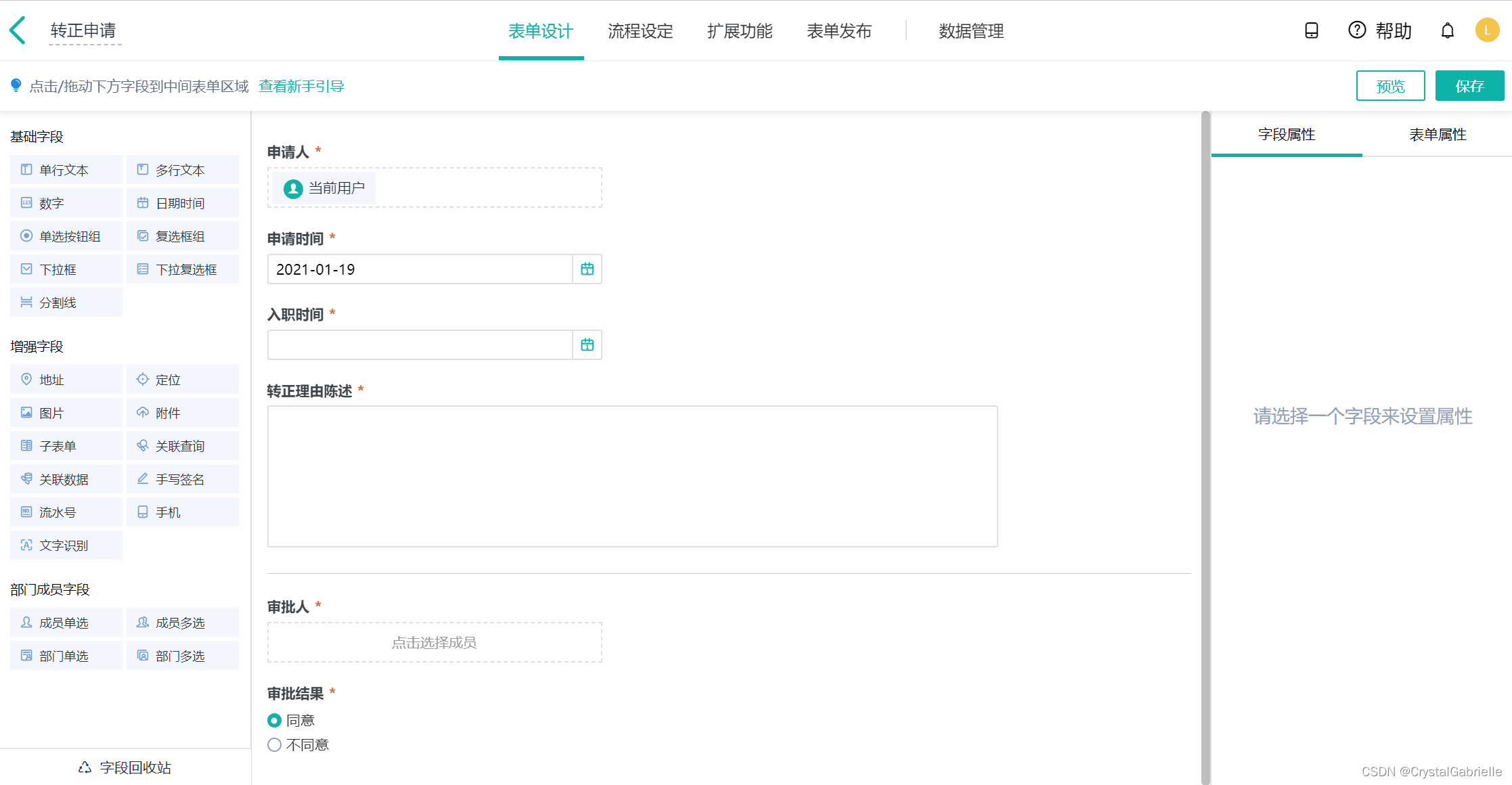This screenshot has width=1512, height=785.
Task: Open calendar picker for 入职时间
Action: point(587,345)
